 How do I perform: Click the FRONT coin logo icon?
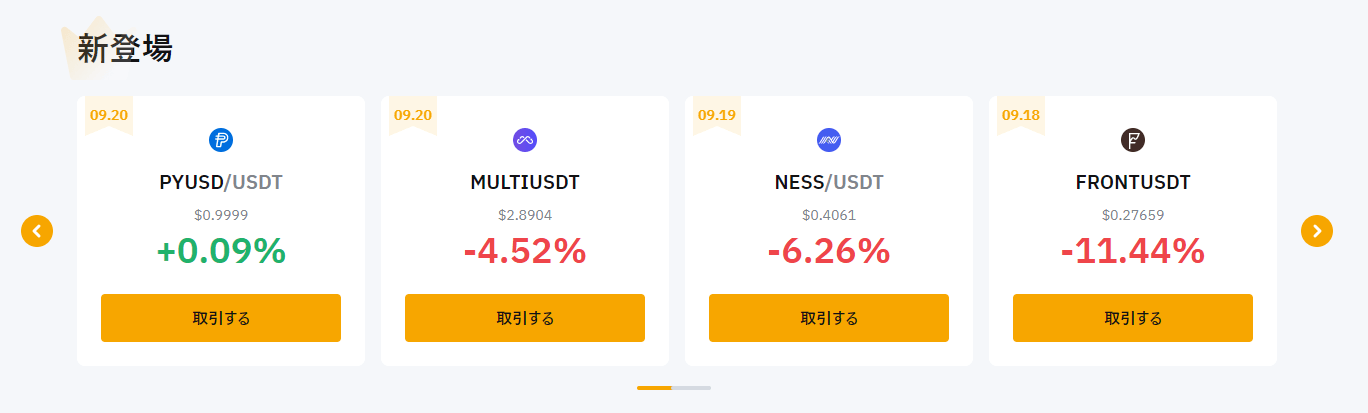click(1133, 140)
